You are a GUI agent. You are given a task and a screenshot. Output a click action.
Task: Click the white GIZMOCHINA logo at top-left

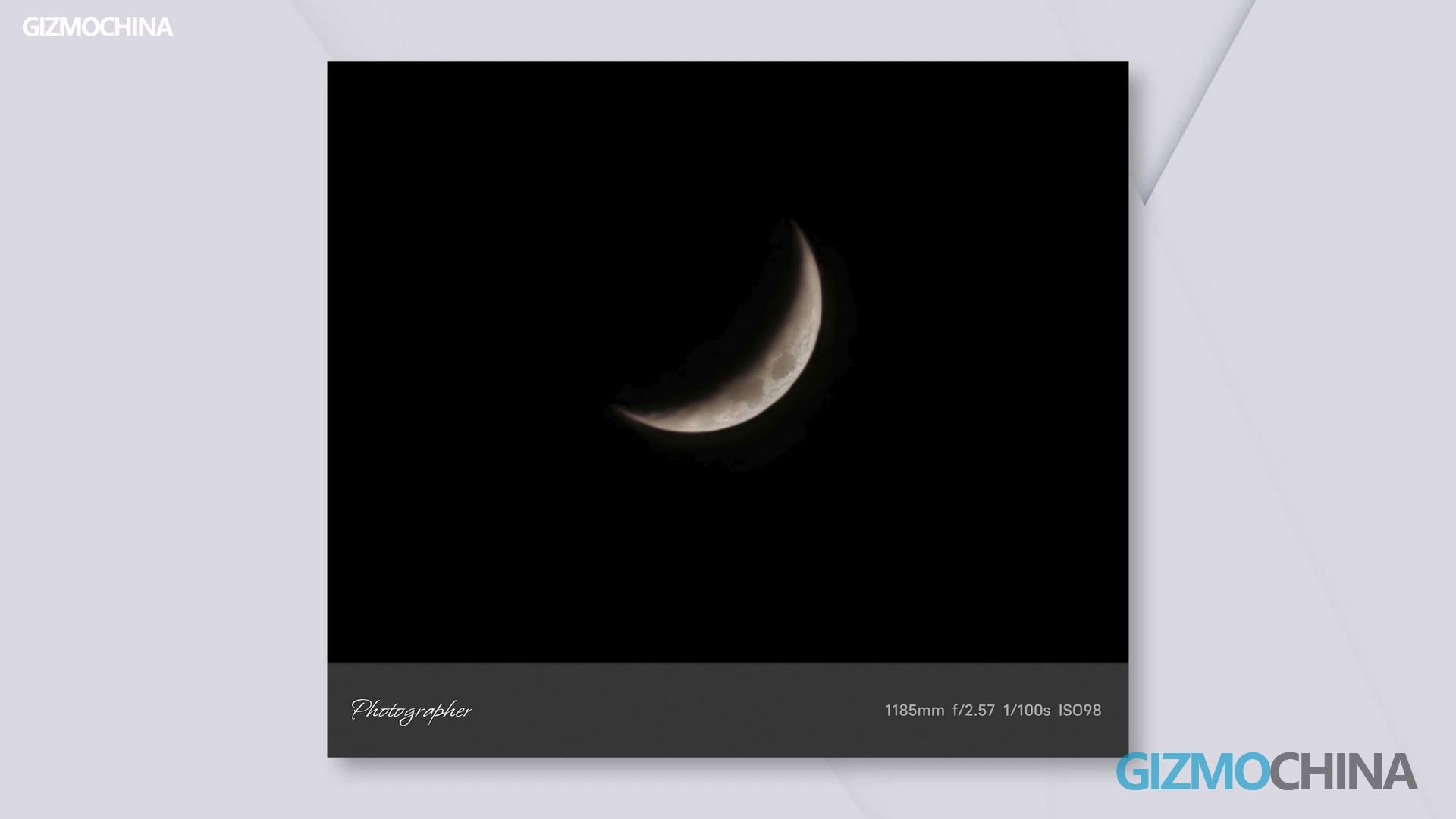[97, 27]
